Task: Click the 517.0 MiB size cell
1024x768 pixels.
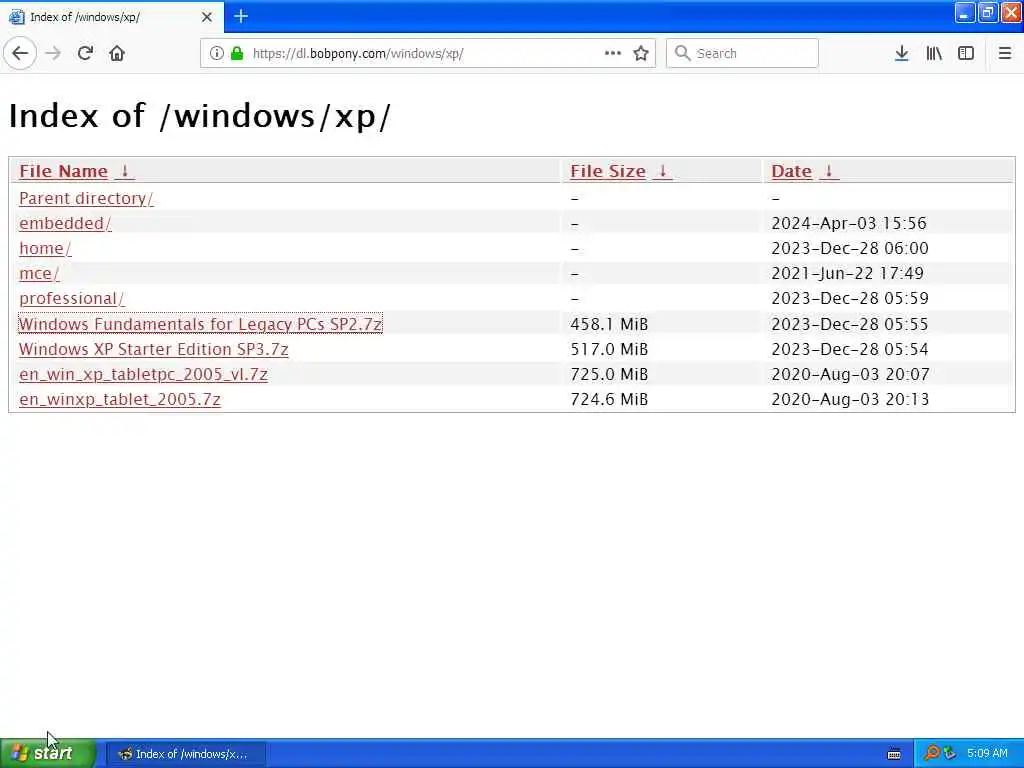Action: click(x=609, y=349)
